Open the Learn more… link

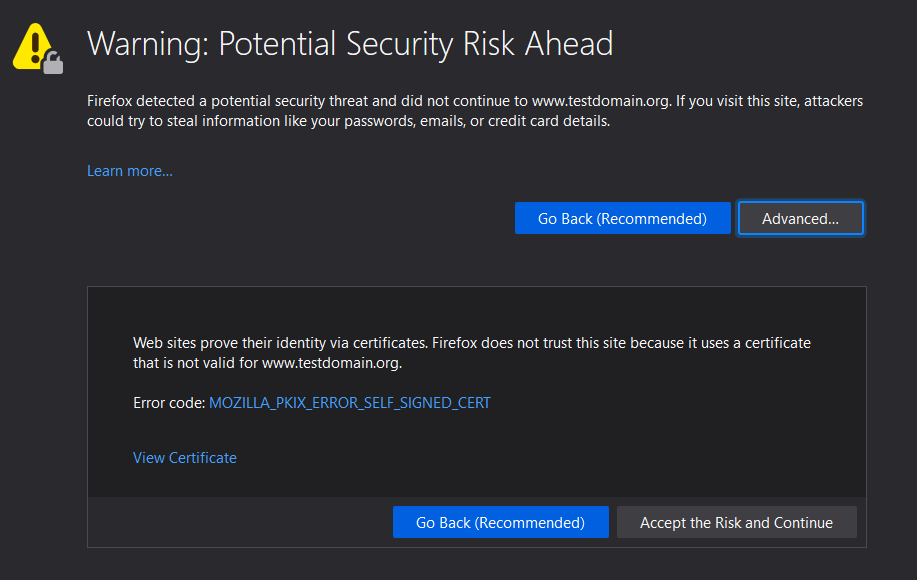(x=130, y=171)
